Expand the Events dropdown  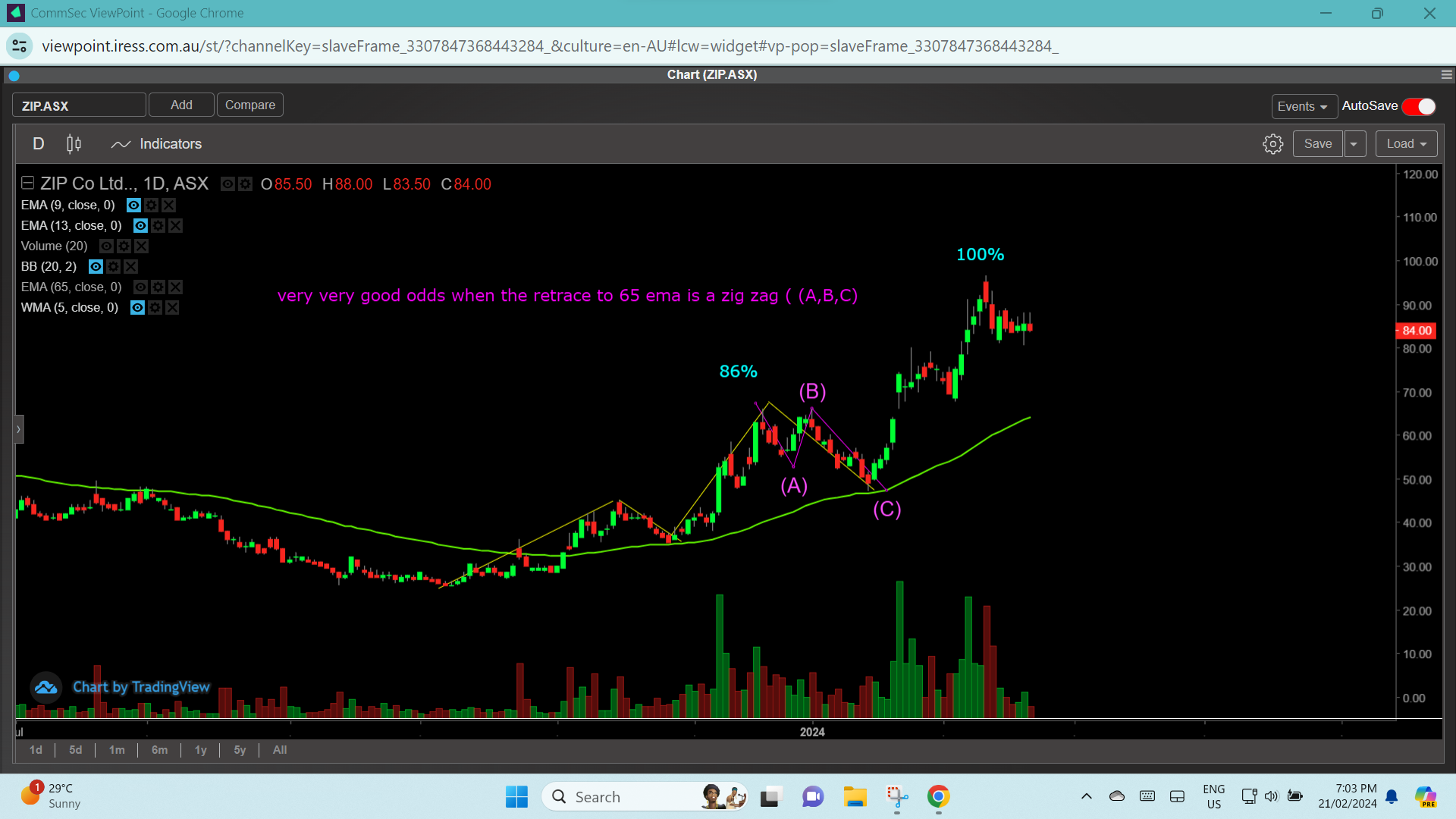(x=1303, y=107)
